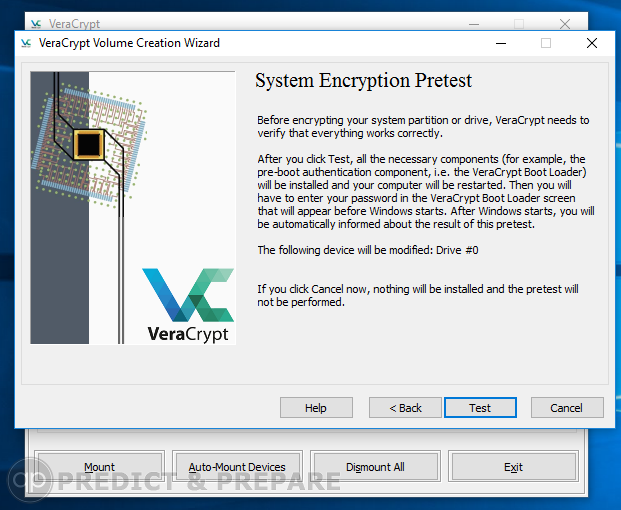Go back with the < Back button
621x510 pixels.
pos(405,407)
